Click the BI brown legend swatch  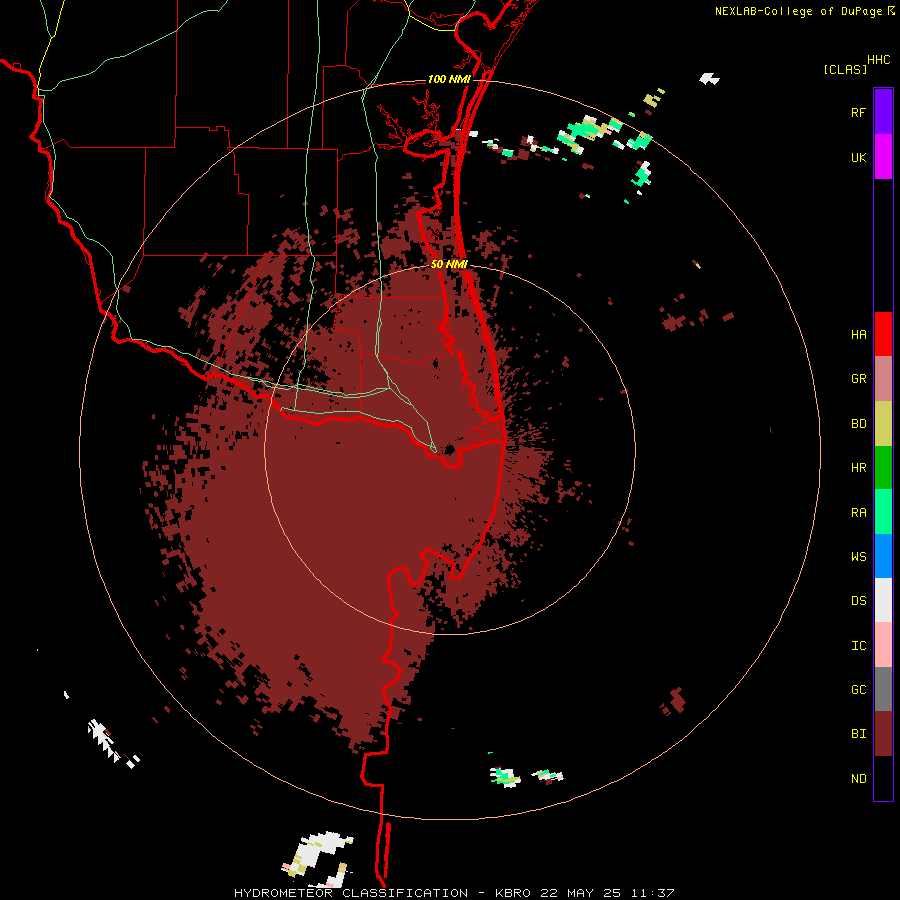(x=883, y=734)
